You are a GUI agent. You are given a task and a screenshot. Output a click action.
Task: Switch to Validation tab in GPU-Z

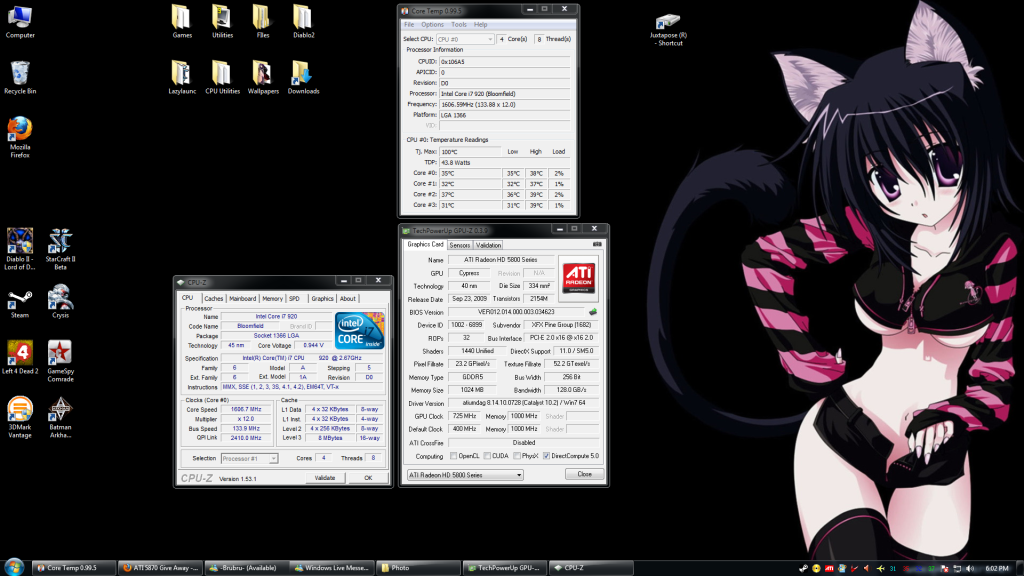point(488,246)
